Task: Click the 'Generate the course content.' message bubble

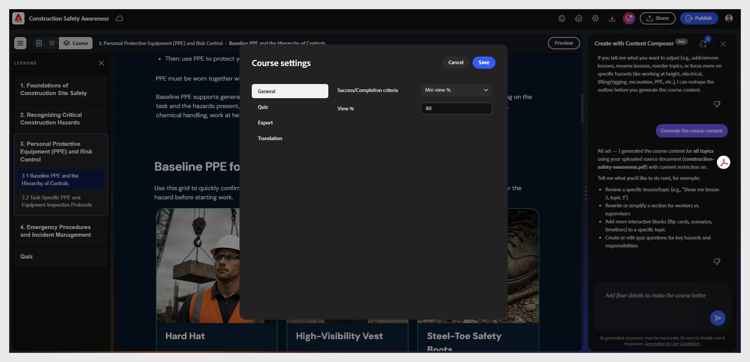Action: pos(691,131)
